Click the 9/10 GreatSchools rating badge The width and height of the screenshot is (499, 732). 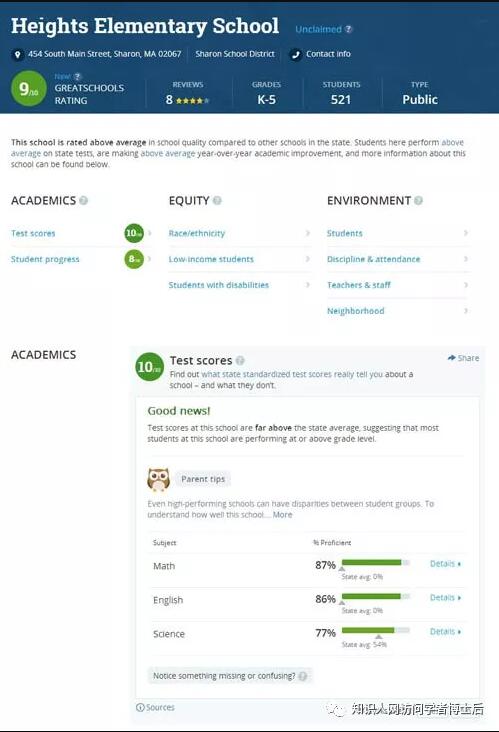[x=29, y=88]
